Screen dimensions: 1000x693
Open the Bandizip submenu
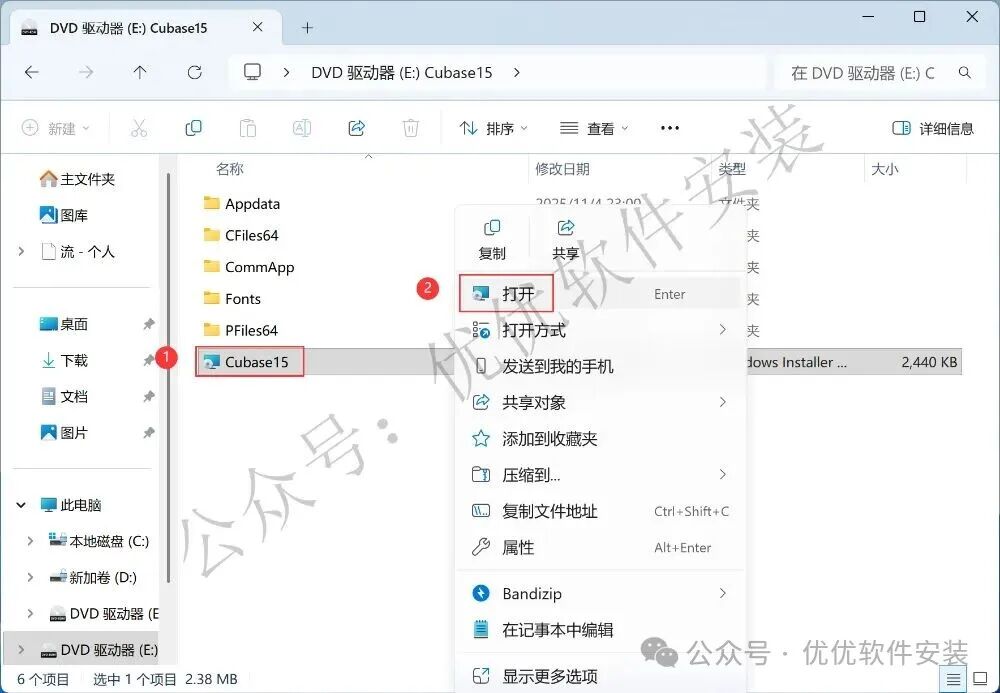tap(600, 594)
